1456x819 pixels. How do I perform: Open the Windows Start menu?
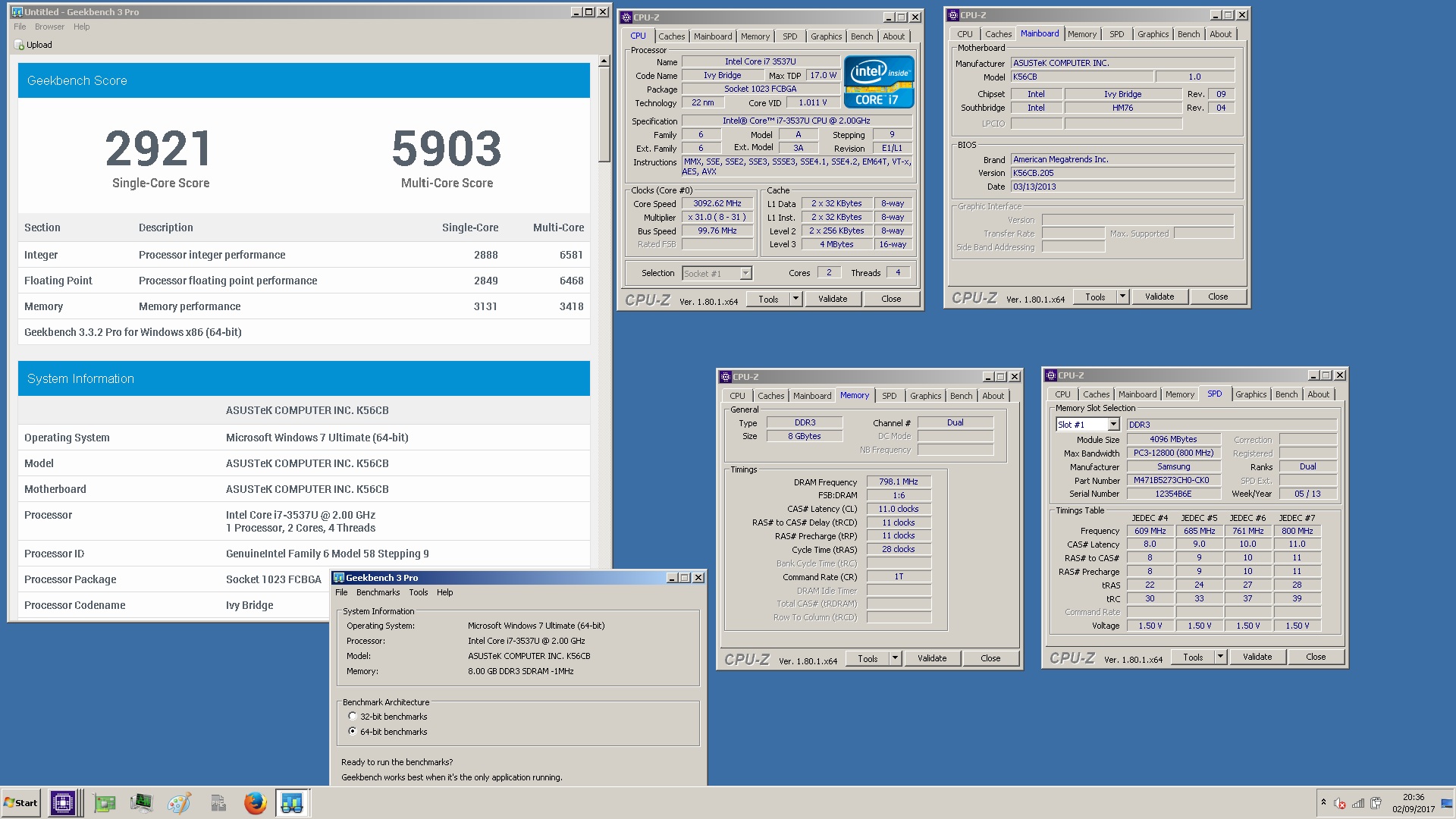pyautogui.click(x=20, y=803)
